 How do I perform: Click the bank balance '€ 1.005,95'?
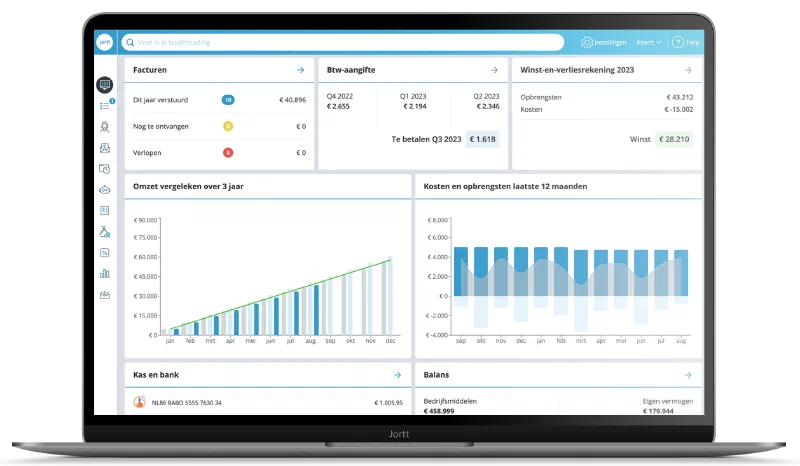(x=388, y=403)
